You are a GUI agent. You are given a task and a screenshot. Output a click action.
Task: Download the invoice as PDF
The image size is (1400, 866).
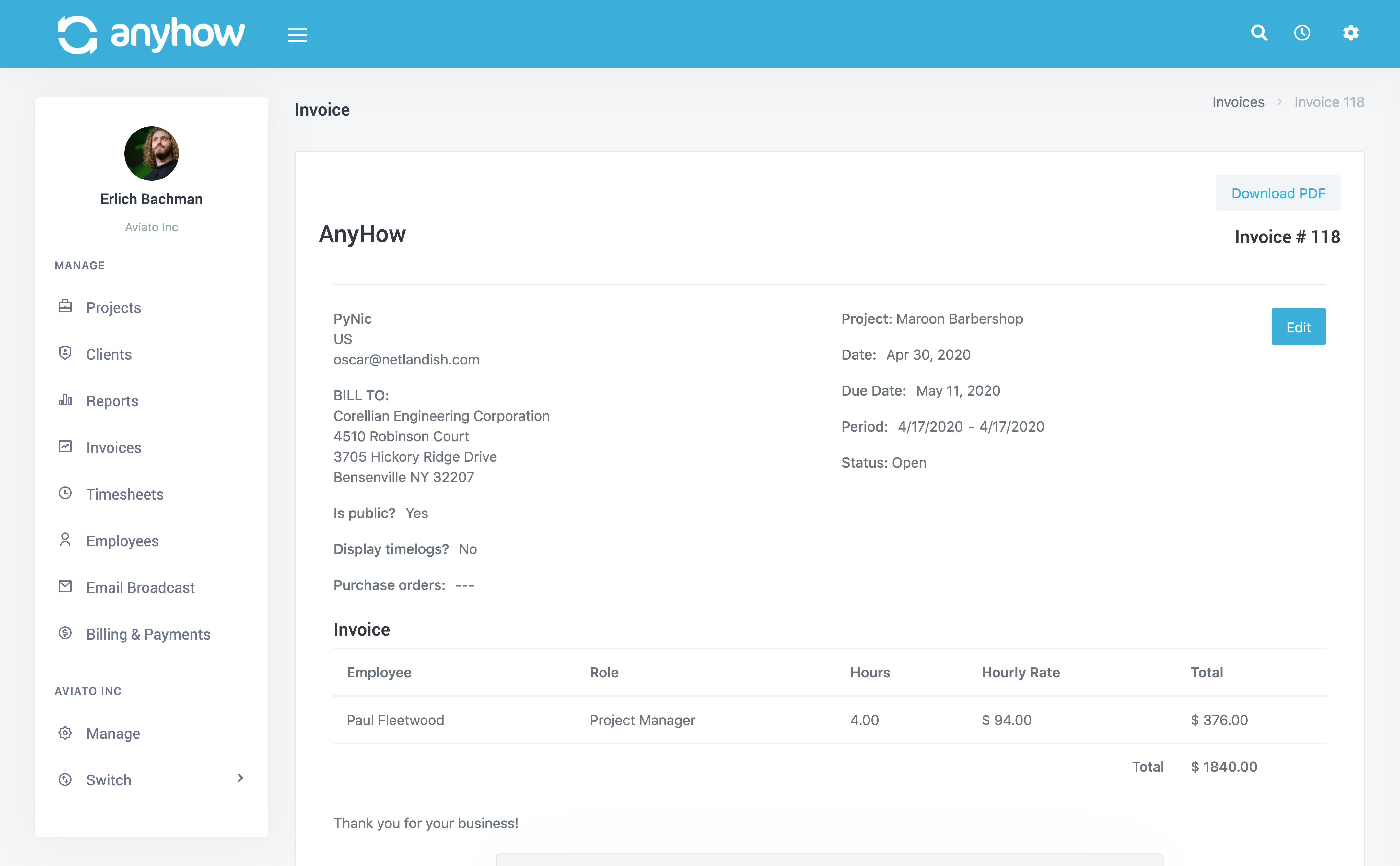1278,193
